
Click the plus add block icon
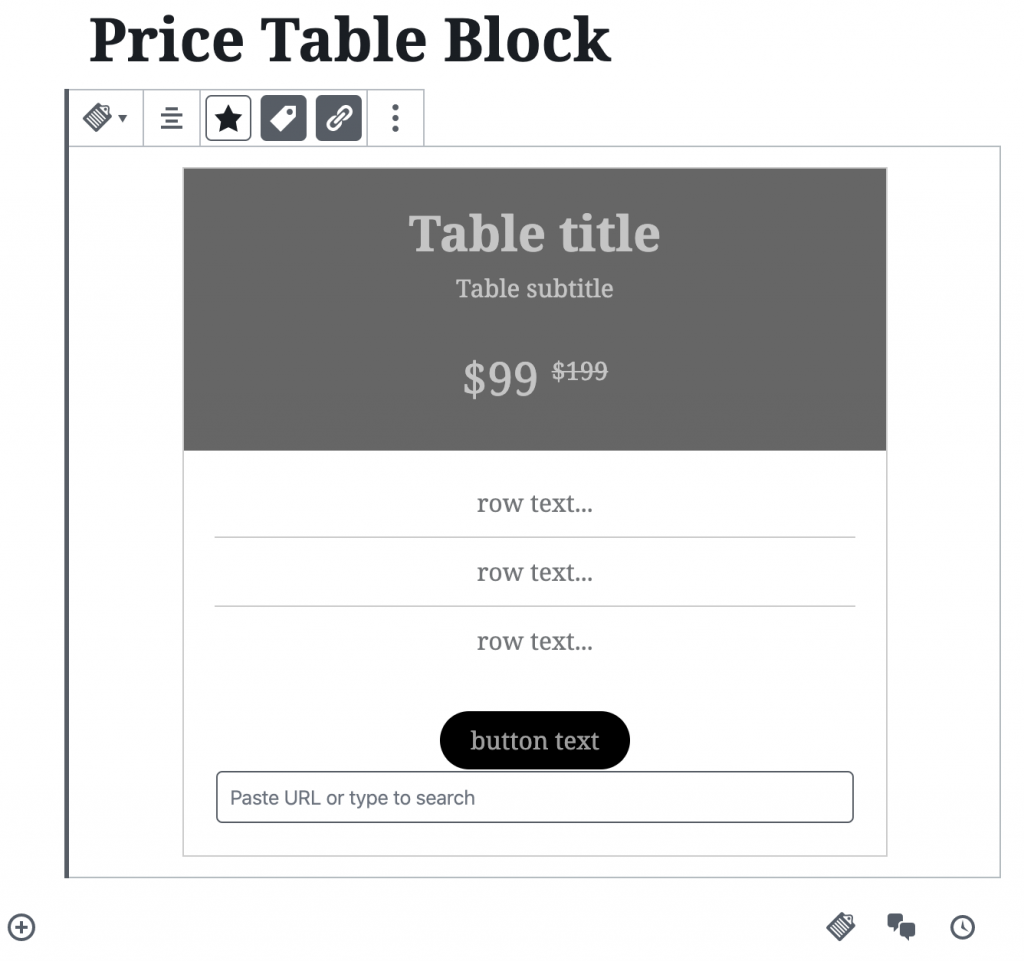pyautogui.click(x=22, y=927)
